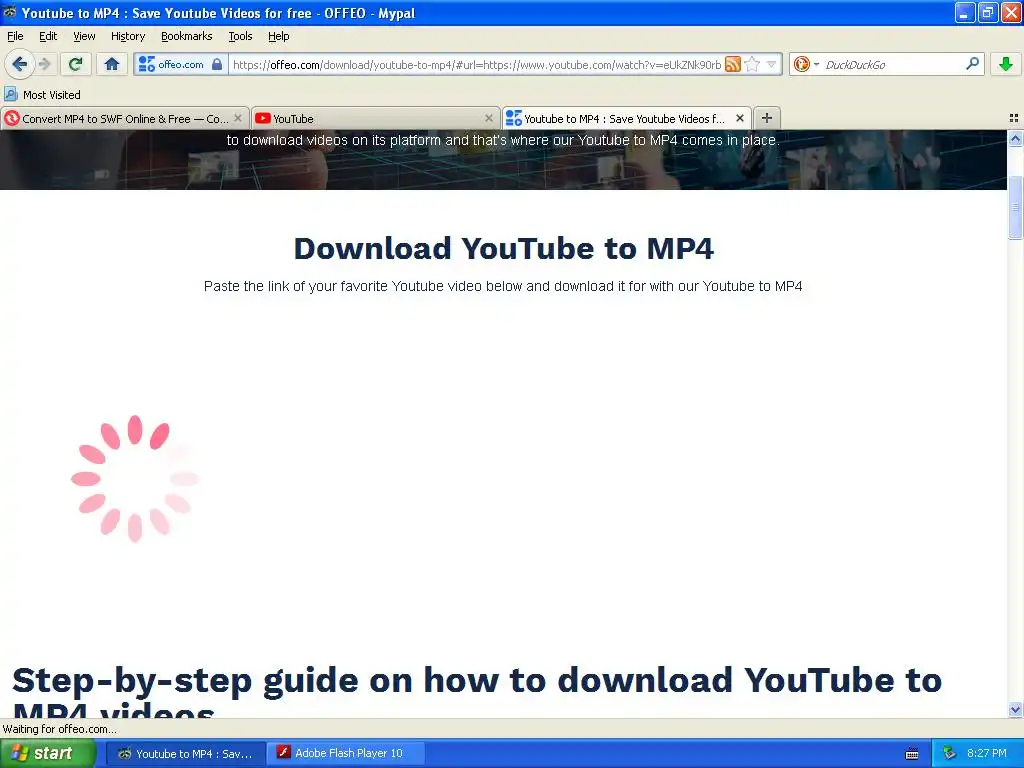The height and width of the screenshot is (768, 1024).
Task: Click the pink loading spinner
Action: coord(135,479)
